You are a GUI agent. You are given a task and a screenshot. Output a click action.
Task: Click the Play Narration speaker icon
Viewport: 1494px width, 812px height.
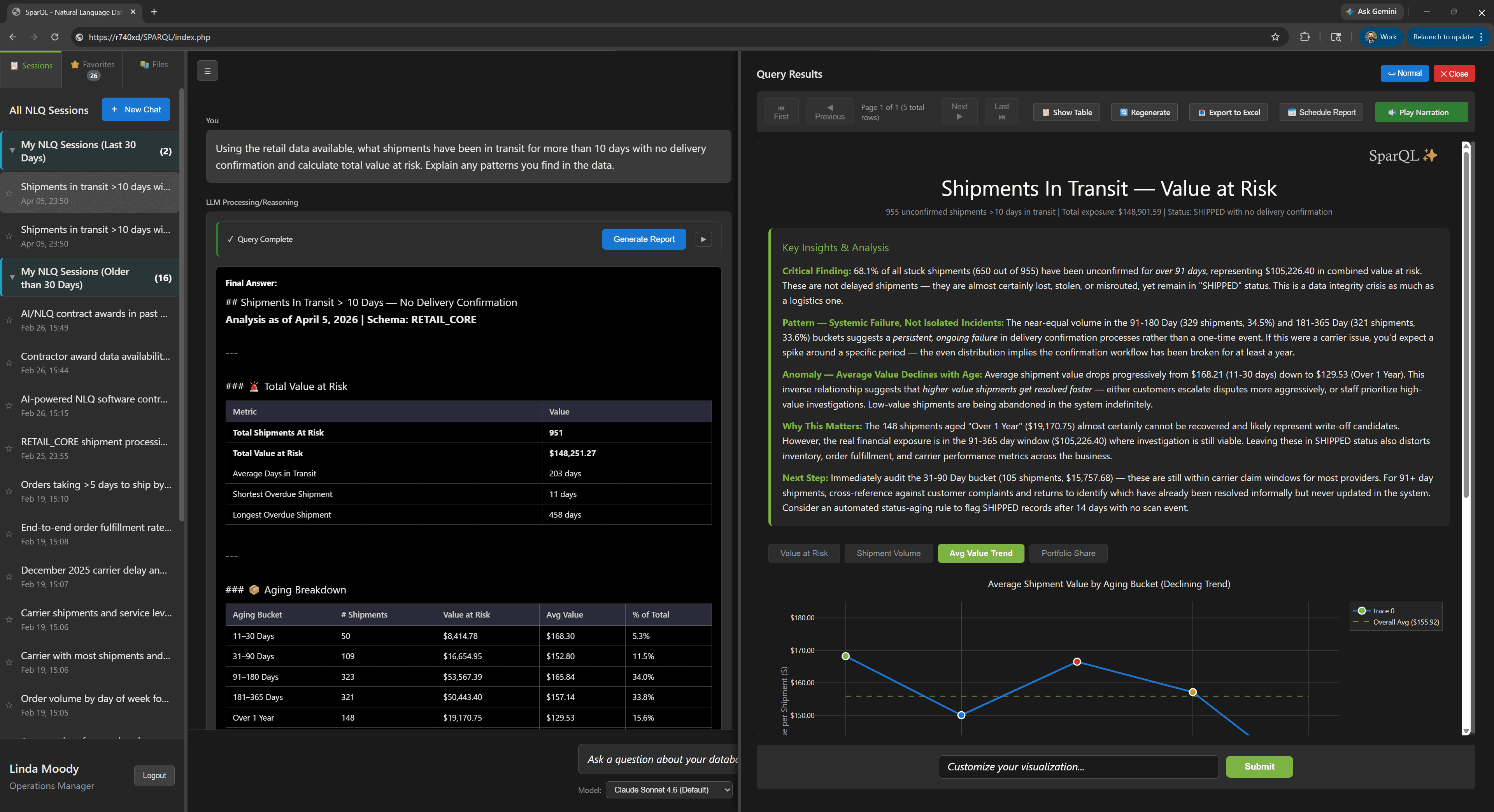[1393, 112]
